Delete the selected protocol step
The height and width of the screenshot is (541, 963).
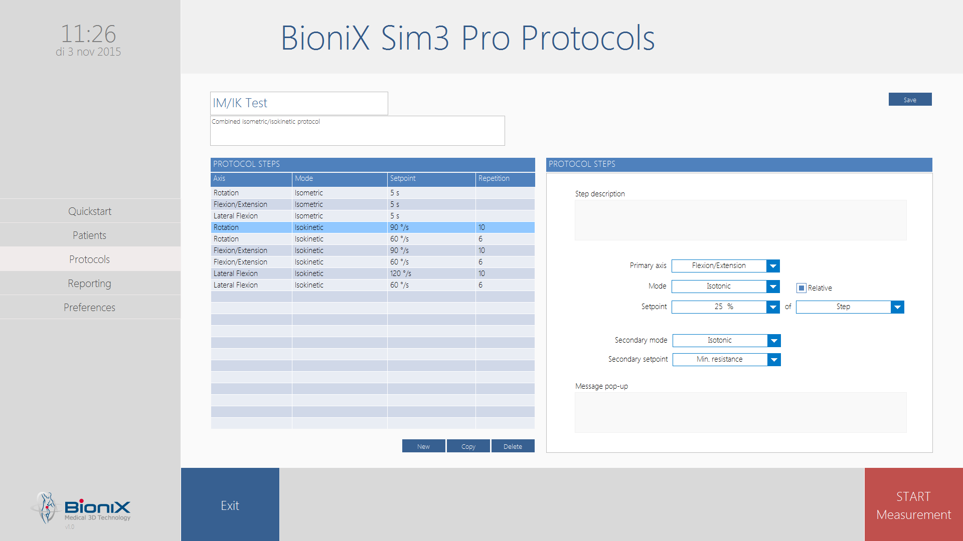point(513,446)
